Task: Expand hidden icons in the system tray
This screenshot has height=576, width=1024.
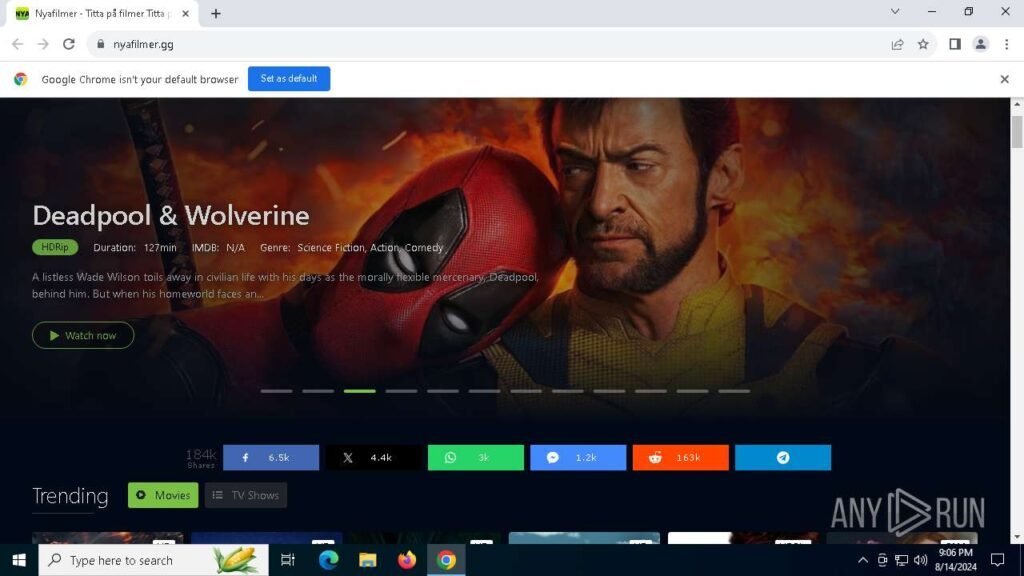Action: click(862, 560)
